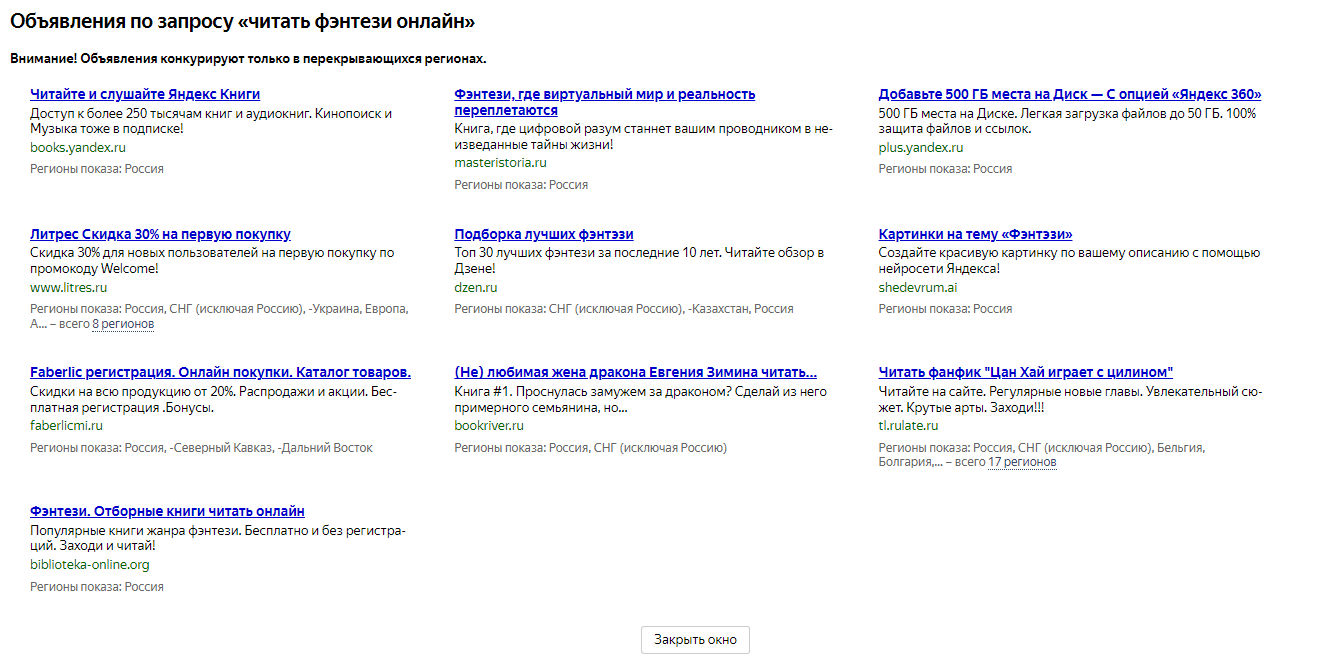Select the www.litres.ru domain text
The image size is (1321, 671).
click(x=68, y=288)
